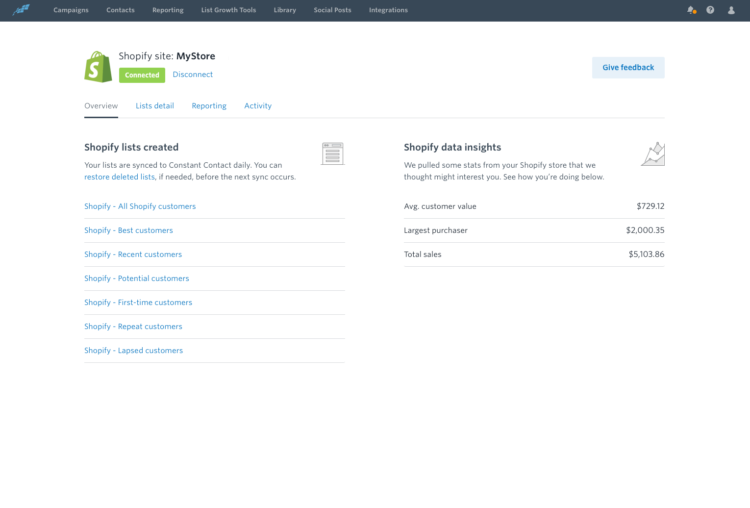The height and width of the screenshot is (508, 750).
Task: Open the Integrations menu
Action: tap(388, 10)
